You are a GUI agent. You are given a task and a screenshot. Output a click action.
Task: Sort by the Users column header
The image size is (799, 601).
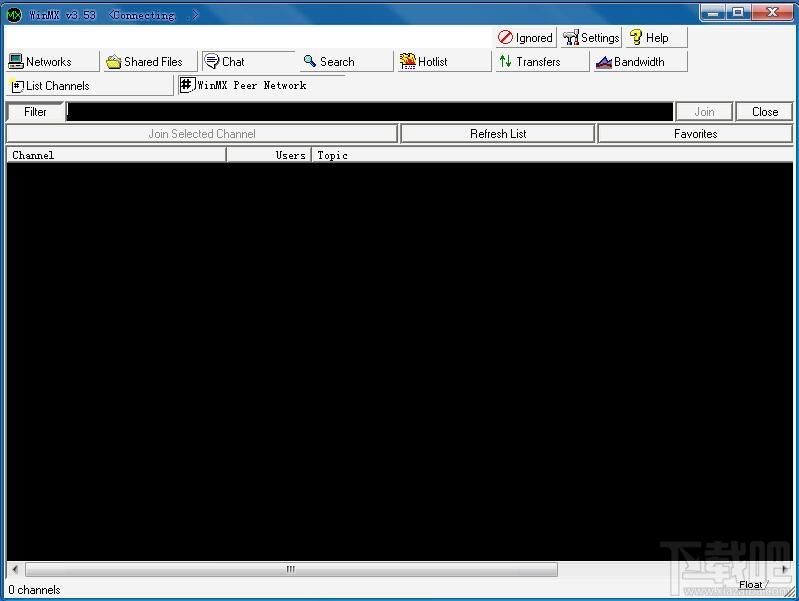coord(269,155)
